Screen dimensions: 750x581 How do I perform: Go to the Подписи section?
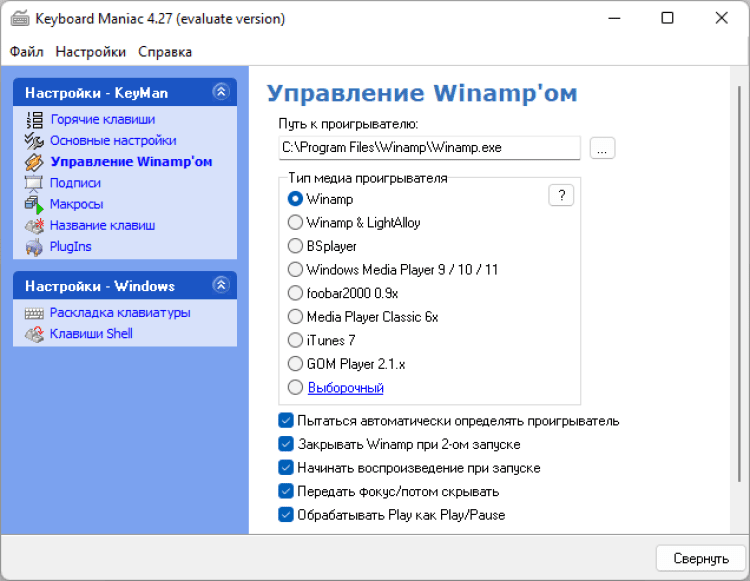click(x=75, y=183)
